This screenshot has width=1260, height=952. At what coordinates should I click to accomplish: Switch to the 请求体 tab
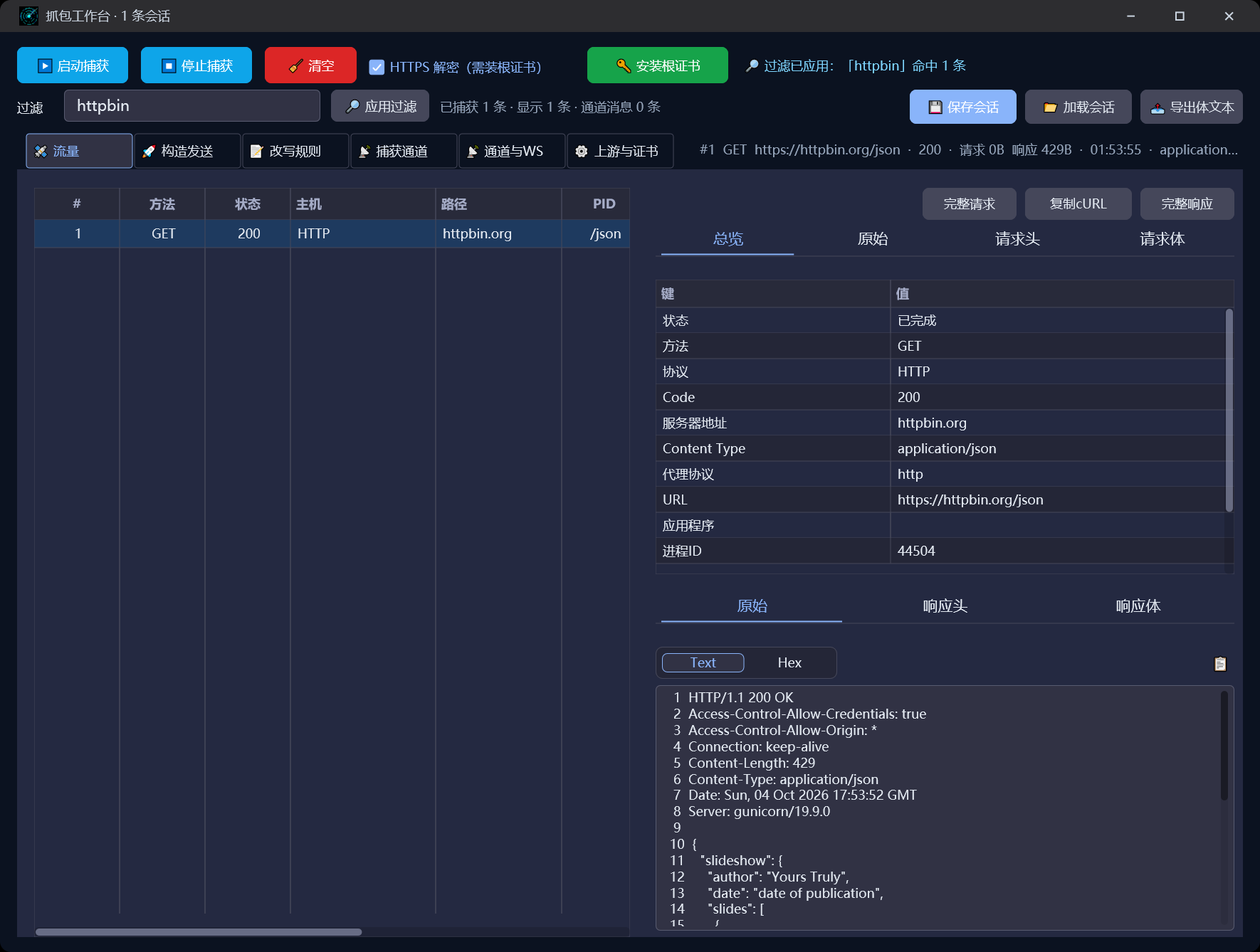[x=1162, y=239]
